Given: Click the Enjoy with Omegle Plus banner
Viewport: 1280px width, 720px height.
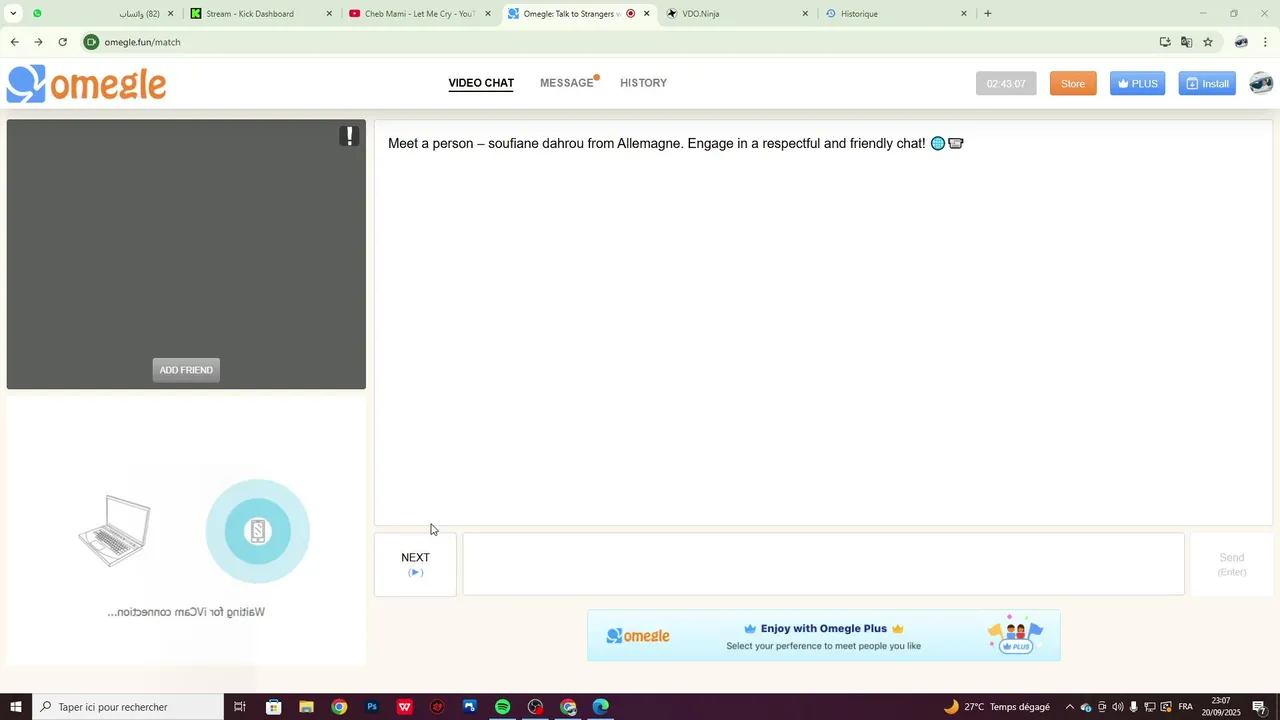Looking at the screenshot, I should [823, 636].
